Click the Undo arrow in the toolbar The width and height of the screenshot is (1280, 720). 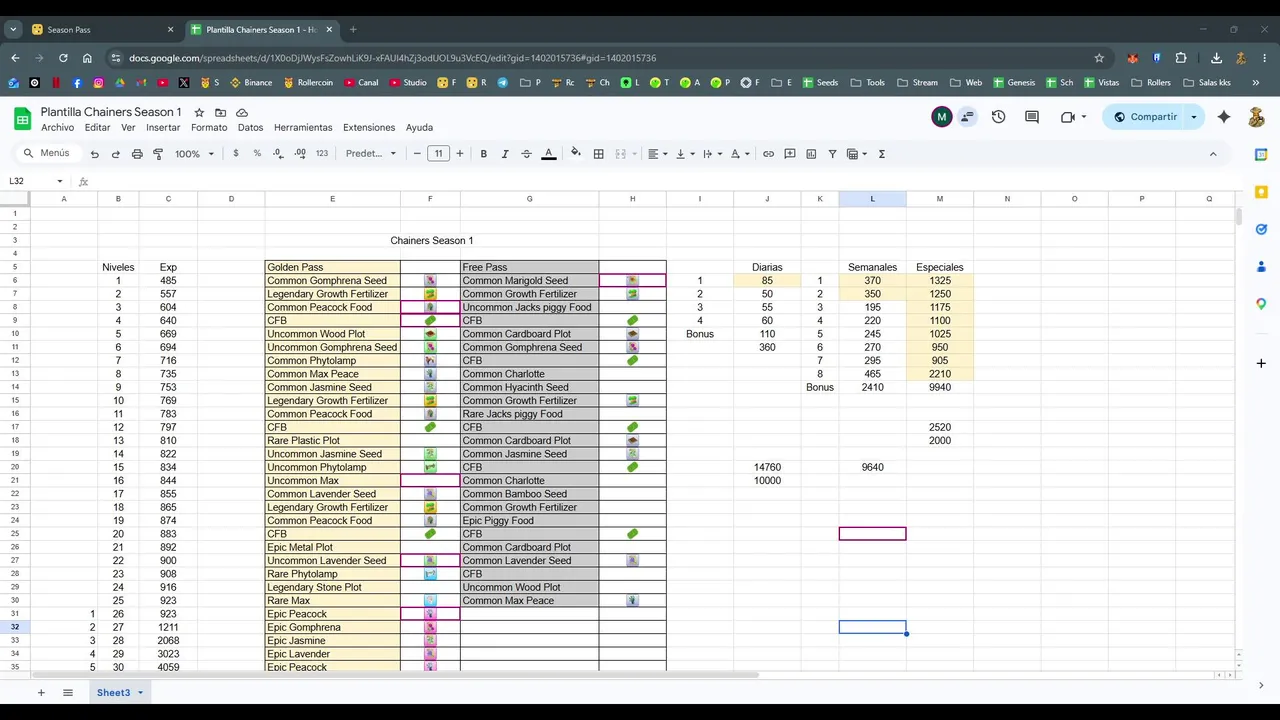pos(94,154)
